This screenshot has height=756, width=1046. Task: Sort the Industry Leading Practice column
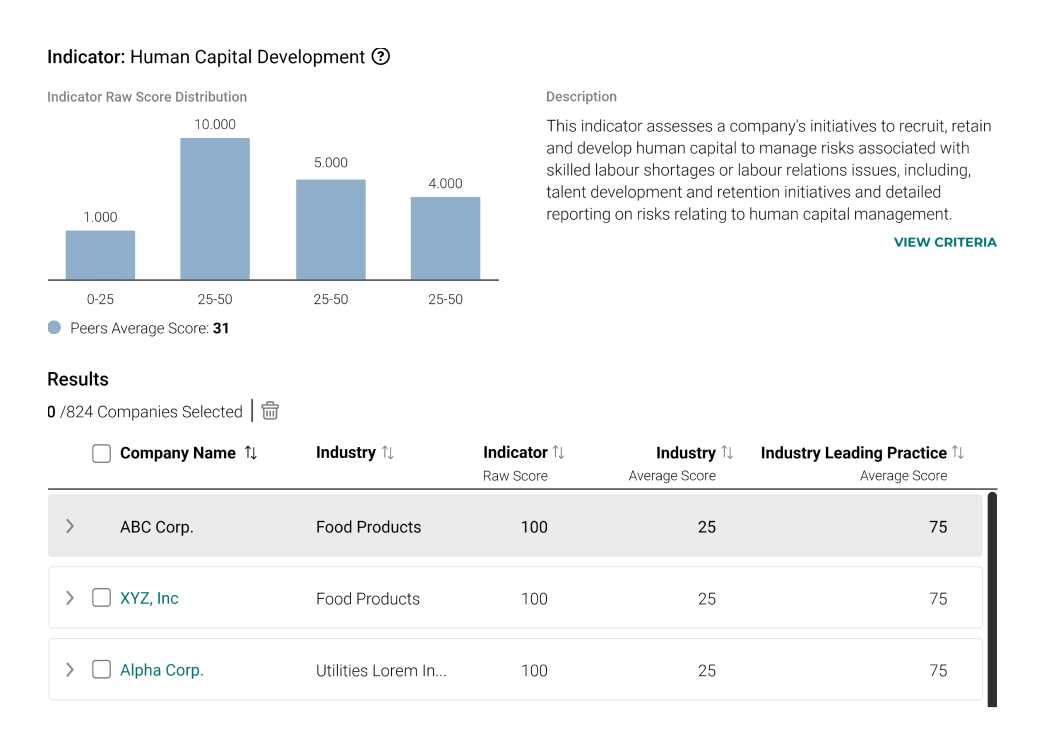(958, 453)
